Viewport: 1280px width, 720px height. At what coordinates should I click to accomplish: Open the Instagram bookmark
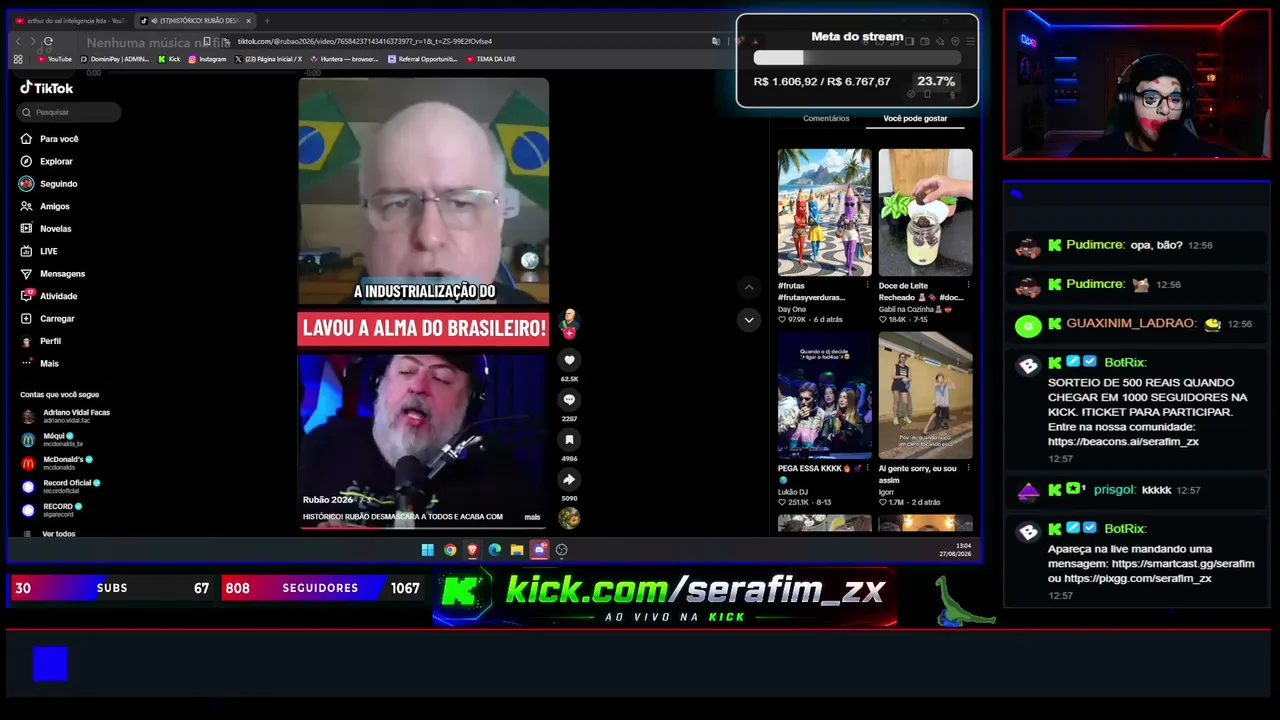[207, 59]
